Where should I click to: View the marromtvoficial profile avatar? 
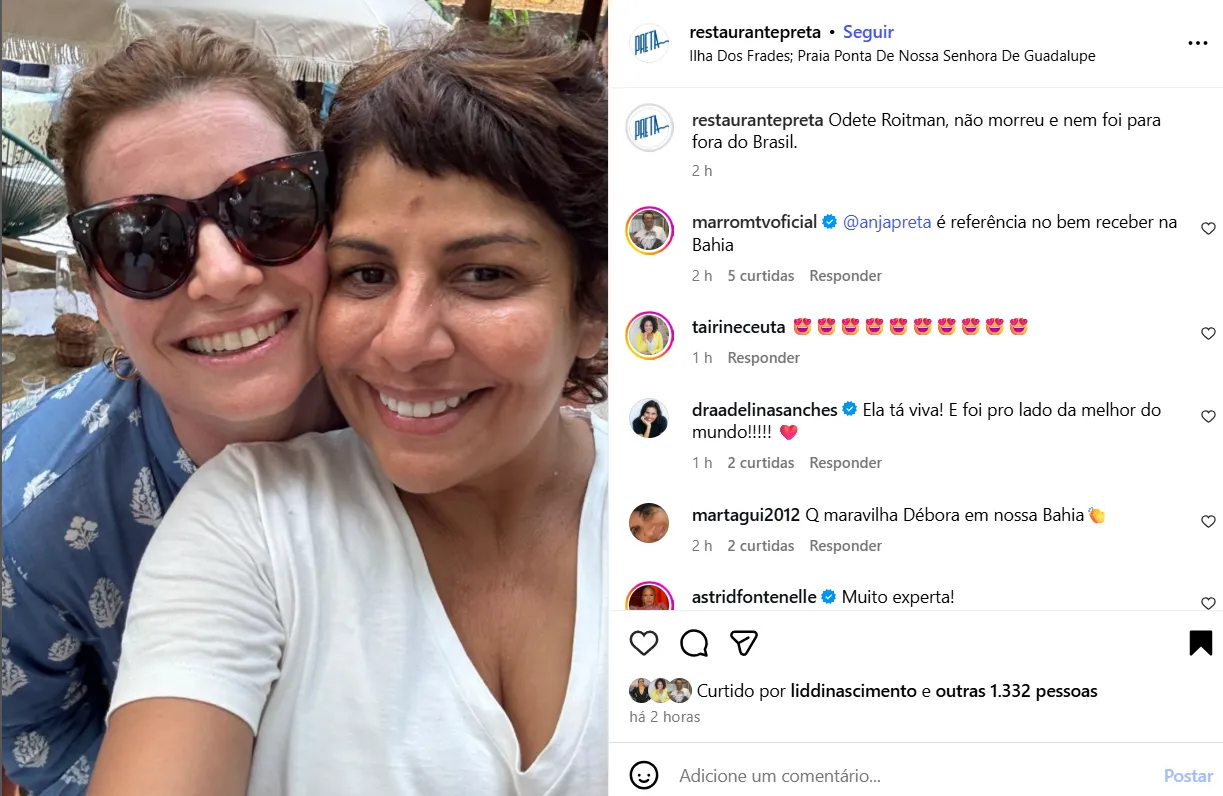point(648,230)
